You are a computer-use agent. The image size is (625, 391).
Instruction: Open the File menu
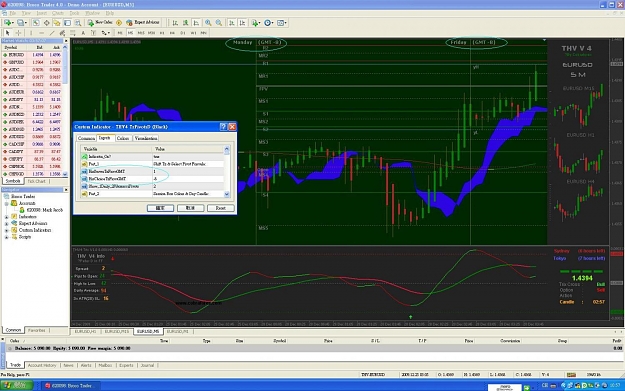(12, 13)
